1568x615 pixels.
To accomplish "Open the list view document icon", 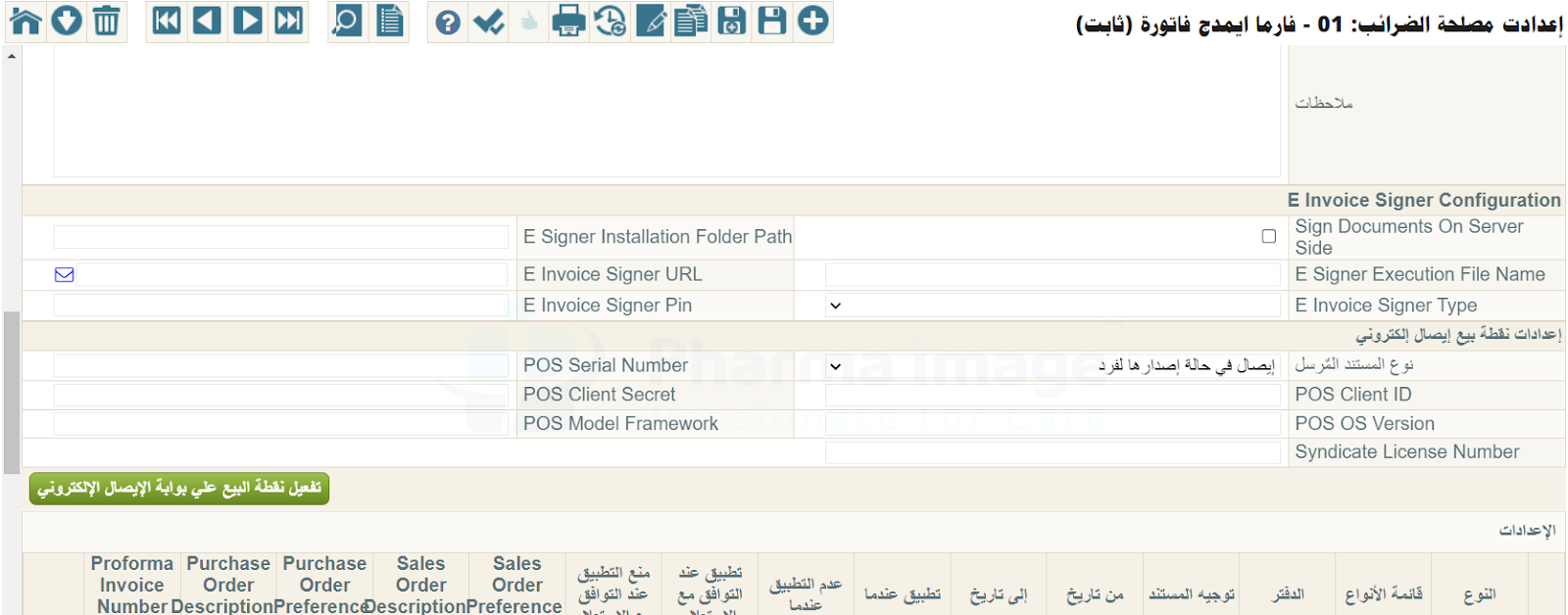I will coord(389,21).
